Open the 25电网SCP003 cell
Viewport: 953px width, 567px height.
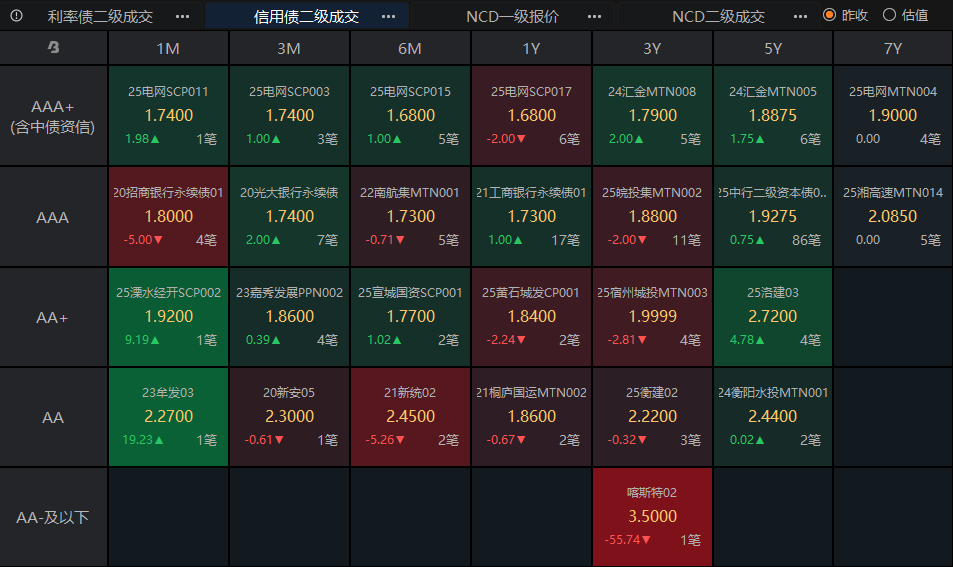point(289,115)
